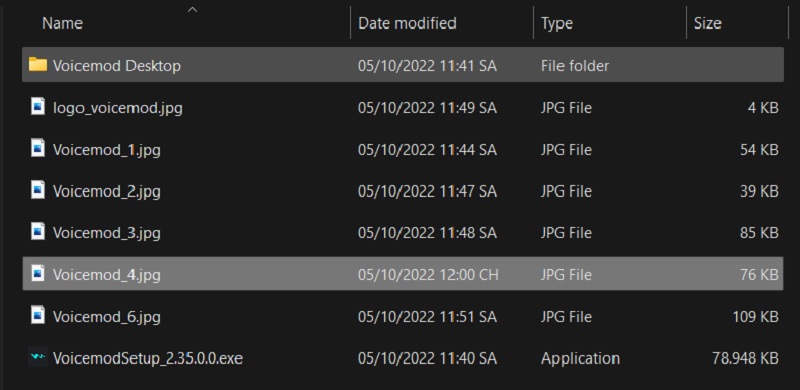Viewport: 800px width, 390px height.
Task: Select the Voicemod Desktop folder name
Action: pyautogui.click(x=117, y=66)
